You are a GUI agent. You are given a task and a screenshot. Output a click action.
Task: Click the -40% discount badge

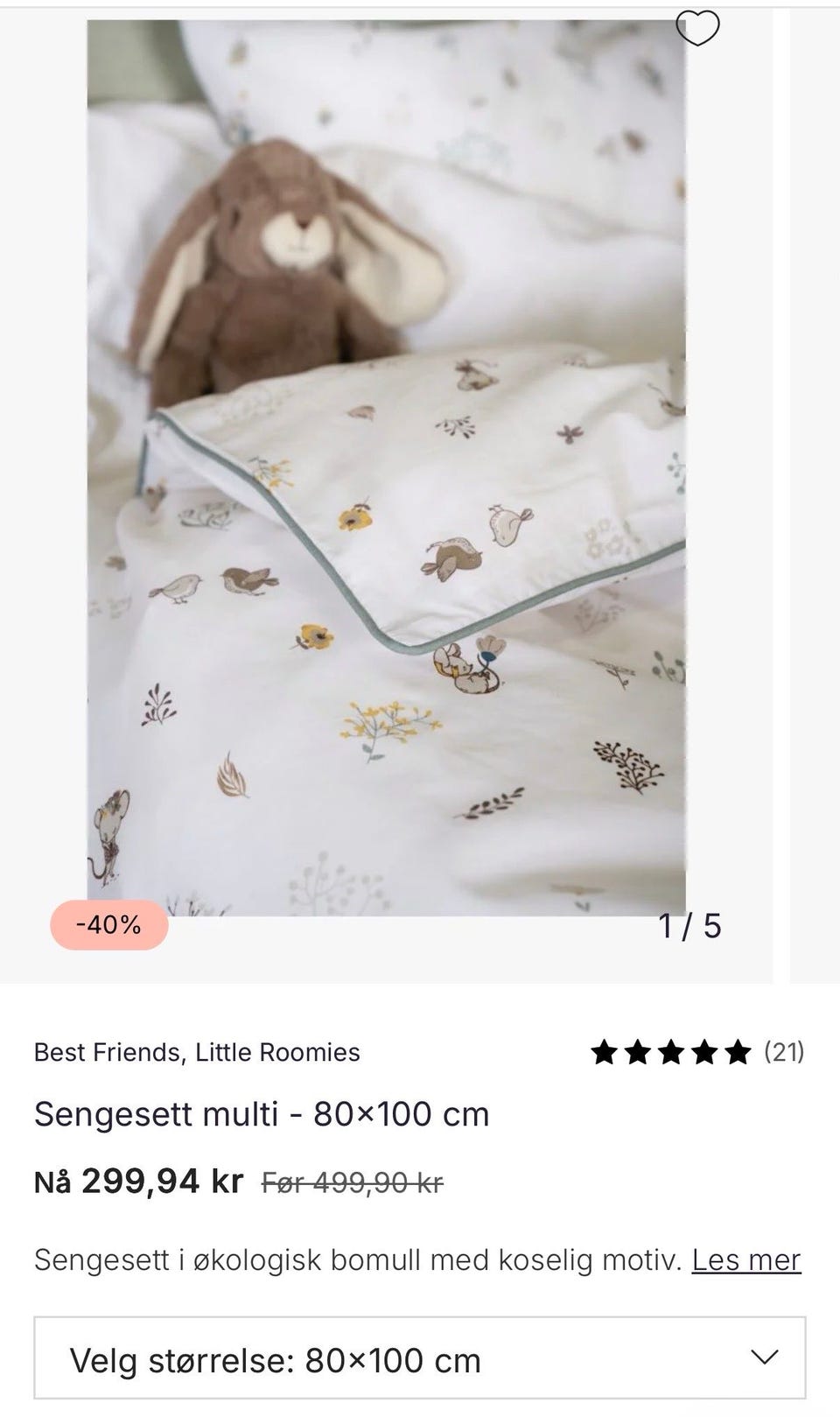(109, 924)
